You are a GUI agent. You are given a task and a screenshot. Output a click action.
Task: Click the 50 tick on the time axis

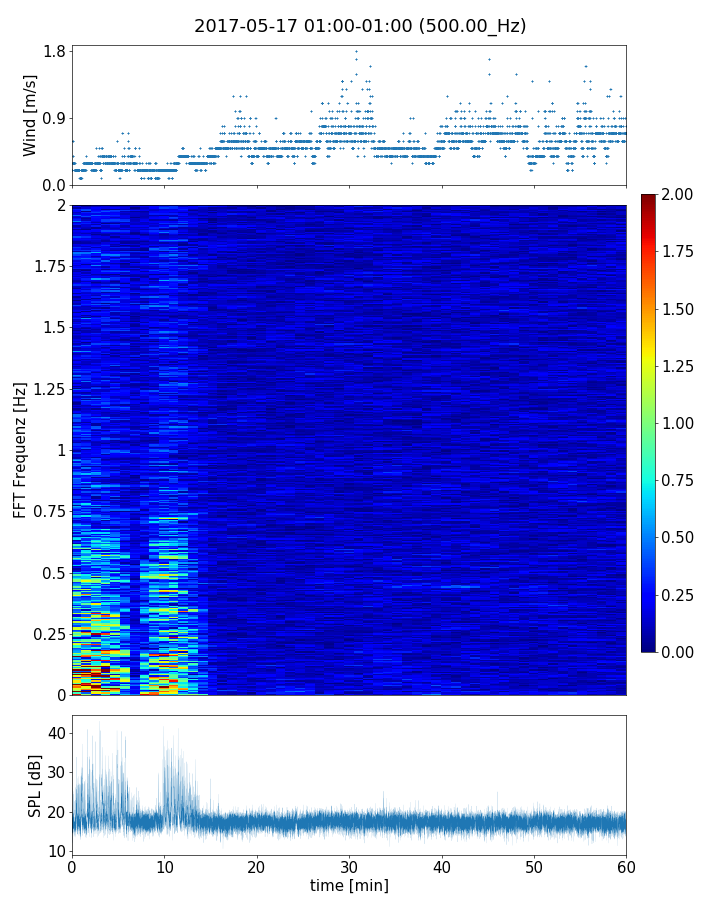tap(534, 866)
